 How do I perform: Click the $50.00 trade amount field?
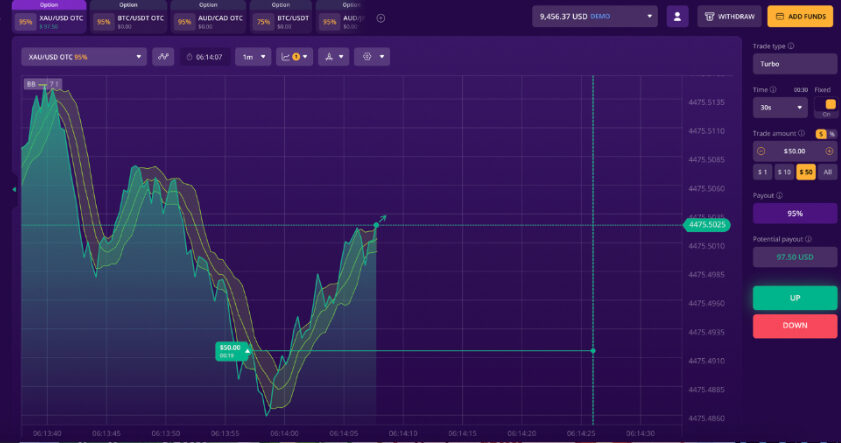click(794, 151)
